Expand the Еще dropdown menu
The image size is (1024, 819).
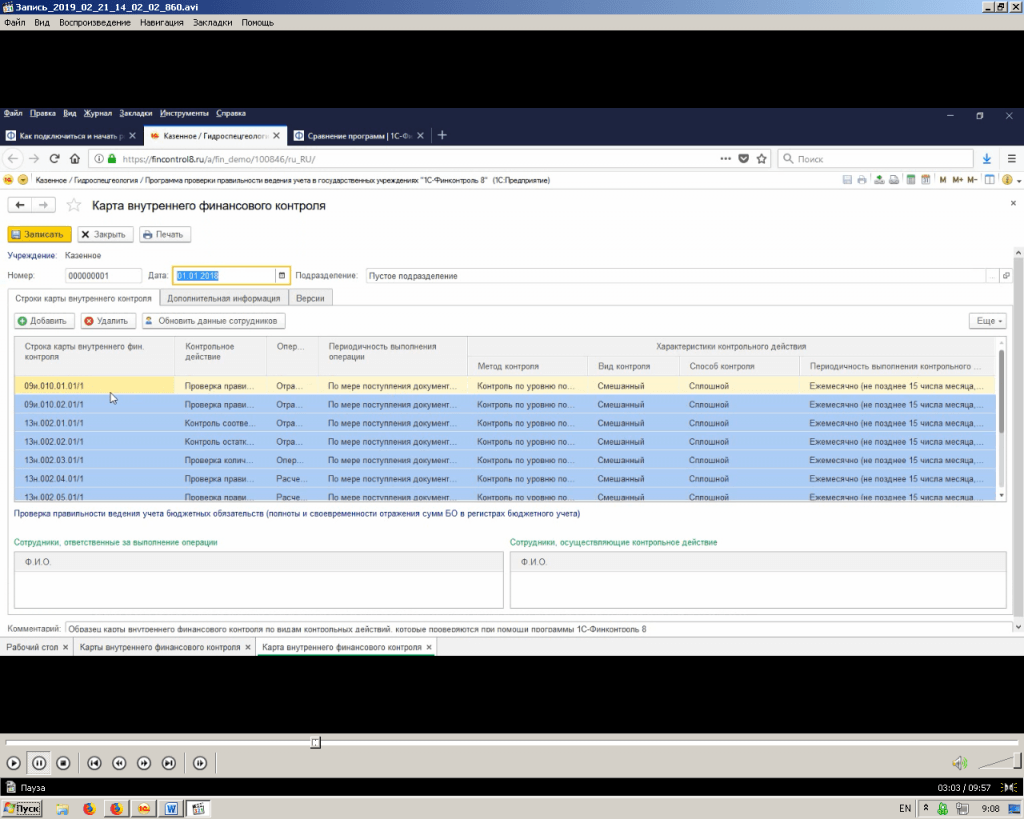(x=987, y=321)
